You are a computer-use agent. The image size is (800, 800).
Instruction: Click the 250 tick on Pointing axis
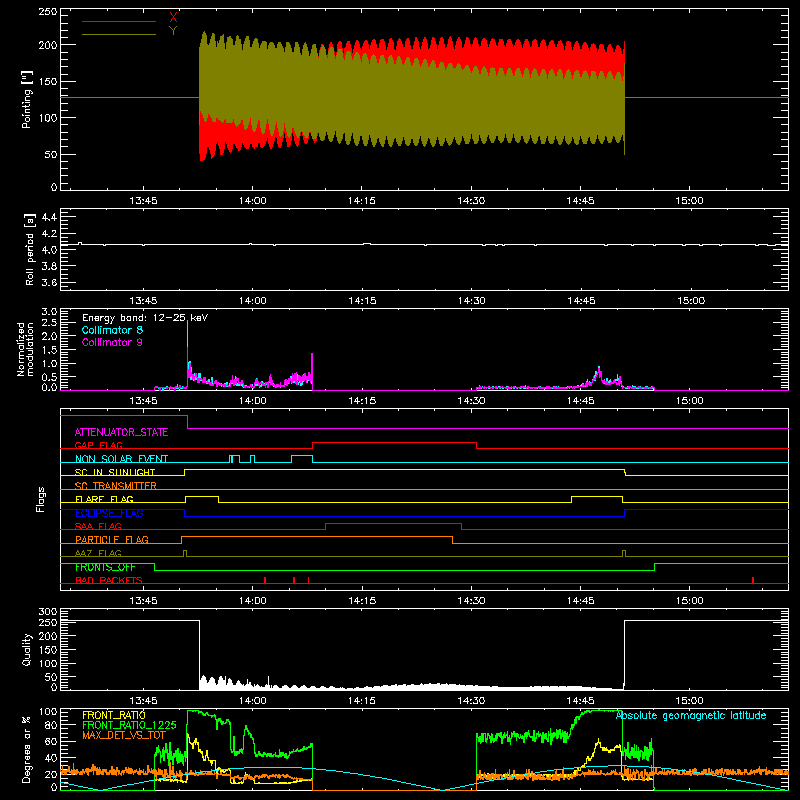point(48,12)
